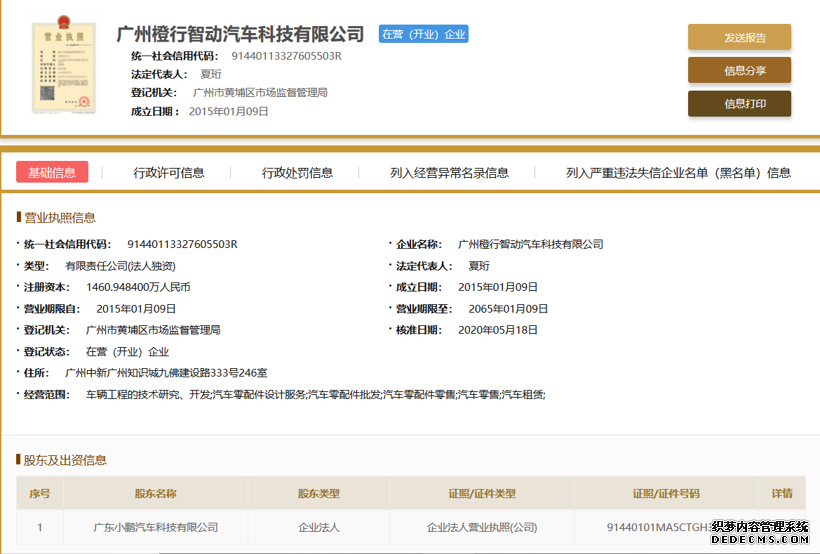The height and width of the screenshot is (554, 820).
Task: Open the 行政处罚信息 tab
Action: click(297, 173)
